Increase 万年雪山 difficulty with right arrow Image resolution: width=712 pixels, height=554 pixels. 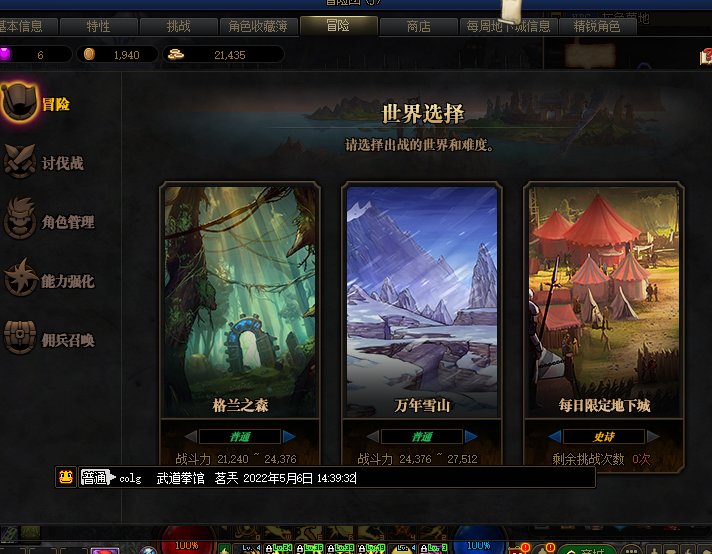point(471,436)
